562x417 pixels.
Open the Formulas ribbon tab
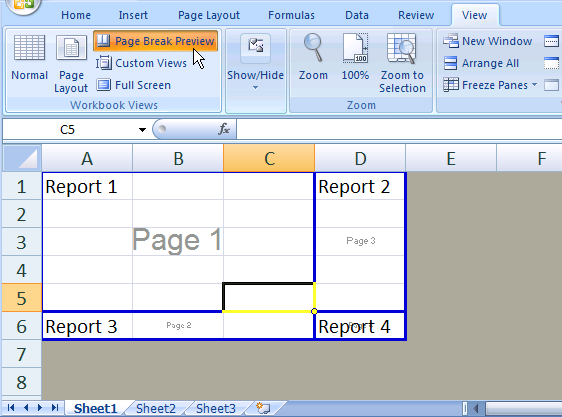tap(291, 15)
